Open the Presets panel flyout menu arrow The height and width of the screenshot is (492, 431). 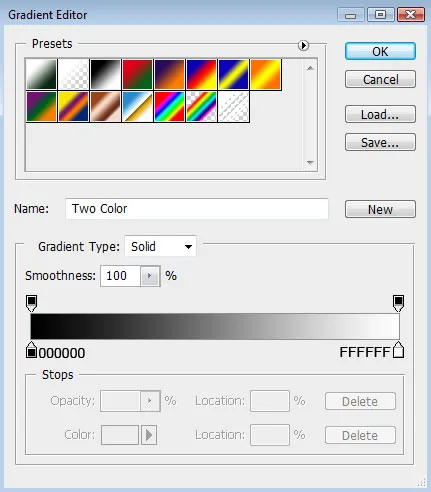[303, 45]
